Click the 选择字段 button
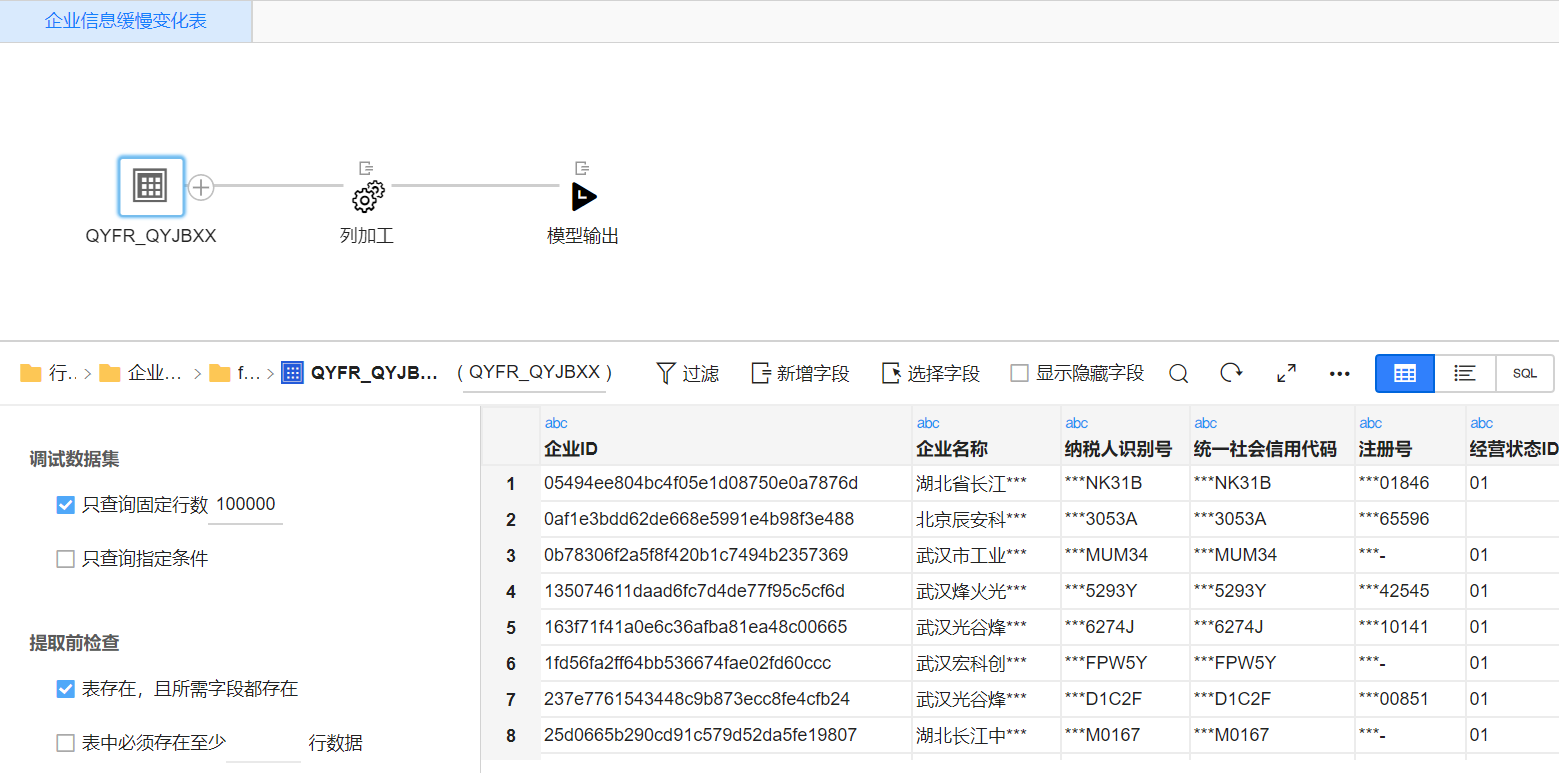 [931, 373]
